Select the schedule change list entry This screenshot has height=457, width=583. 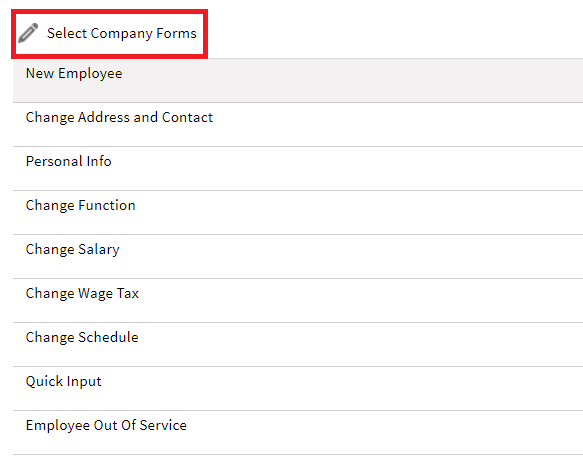[298, 344]
